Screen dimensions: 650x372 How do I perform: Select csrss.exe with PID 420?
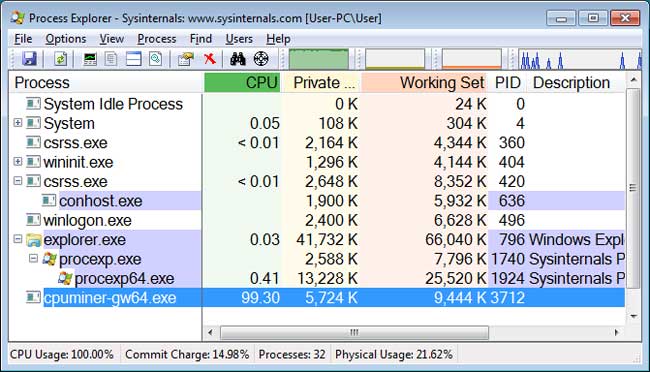tap(317, 182)
